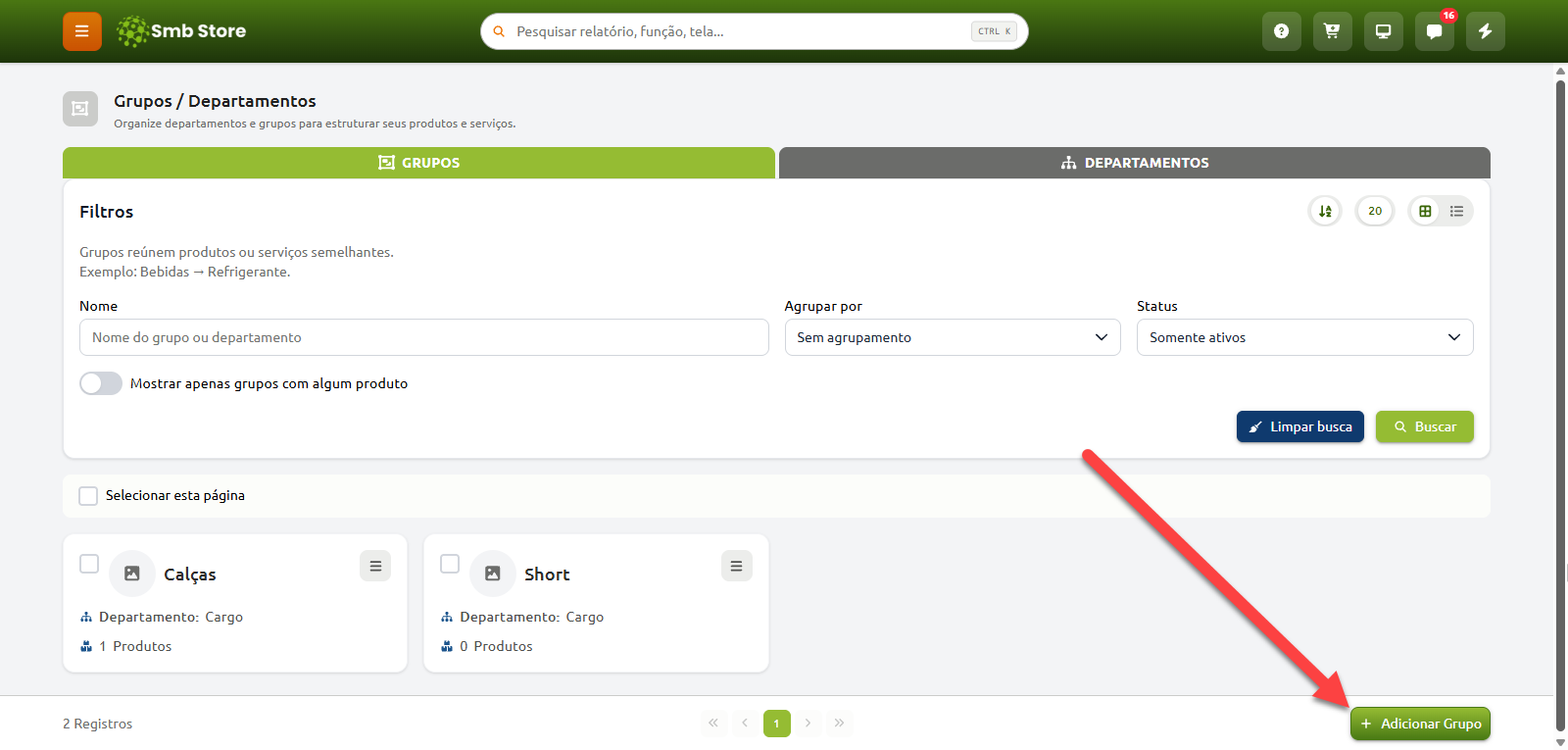This screenshot has height=750, width=1568.
Task: Open the Calças card options menu
Action: 375,566
